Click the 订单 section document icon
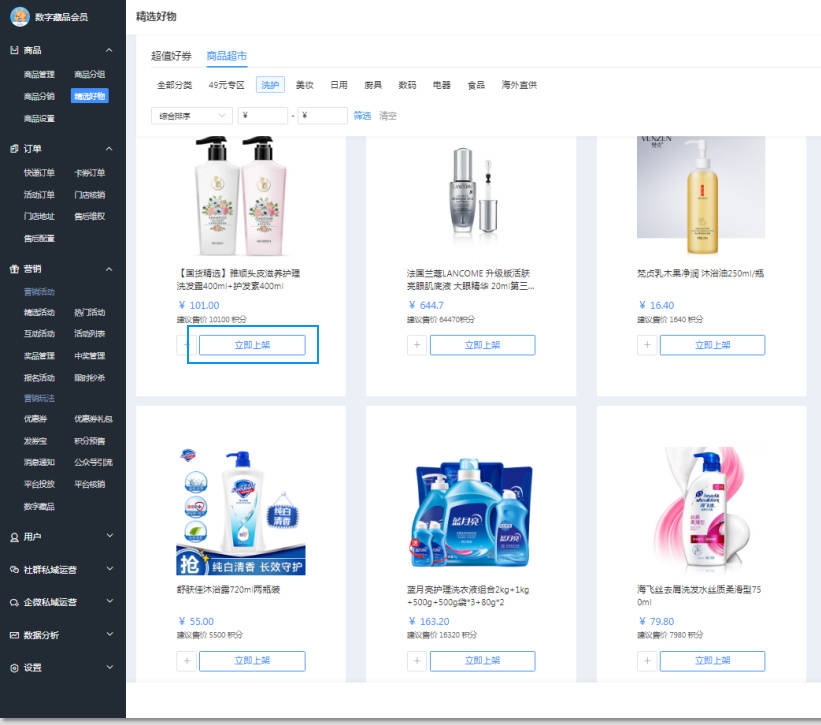Image resolution: width=821 pixels, height=725 pixels. point(15,149)
